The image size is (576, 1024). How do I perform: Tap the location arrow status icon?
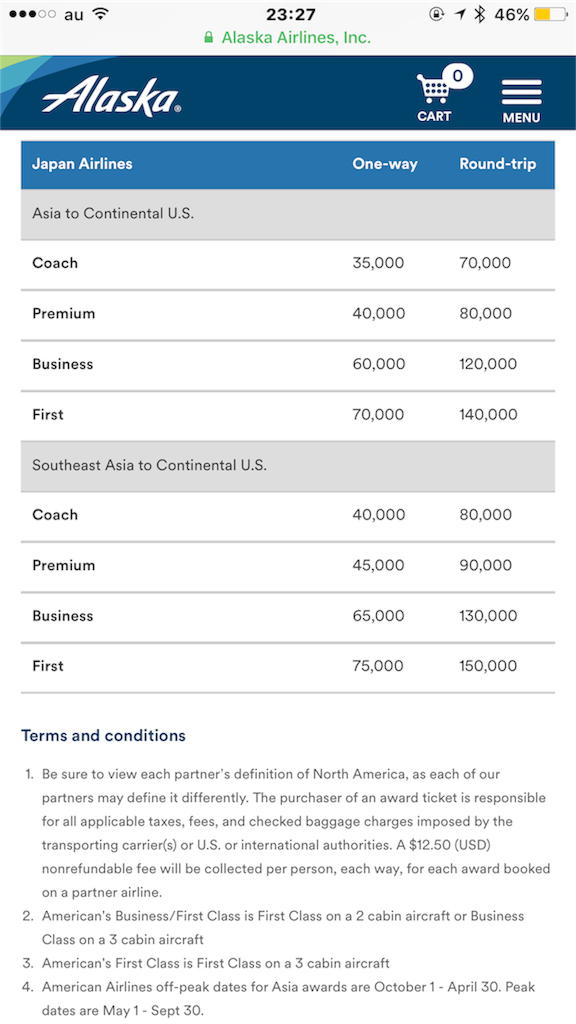click(460, 14)
